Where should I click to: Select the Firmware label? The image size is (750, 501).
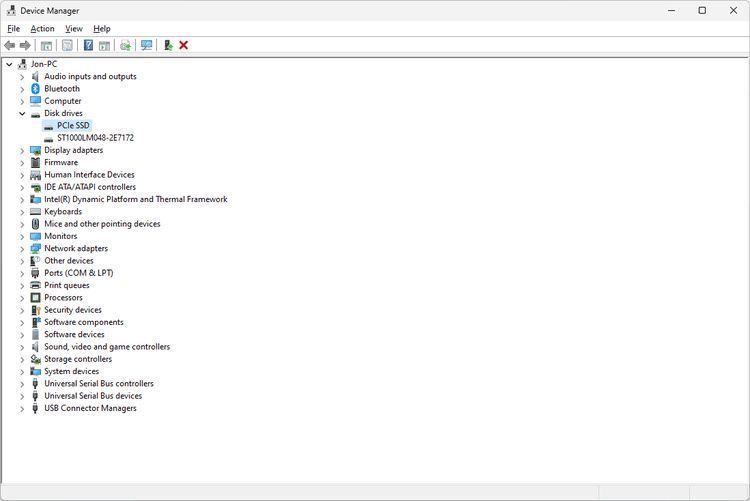61,162
